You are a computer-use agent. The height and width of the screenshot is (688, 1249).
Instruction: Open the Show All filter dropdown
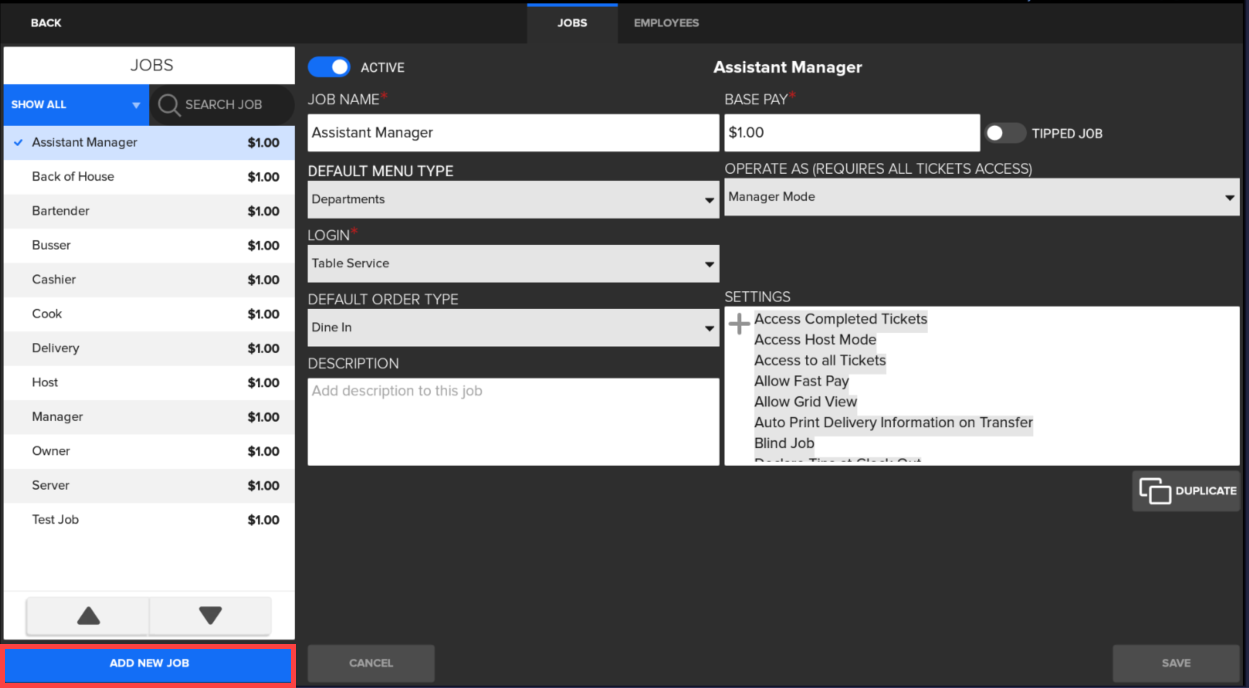click(x=76, y=105)
